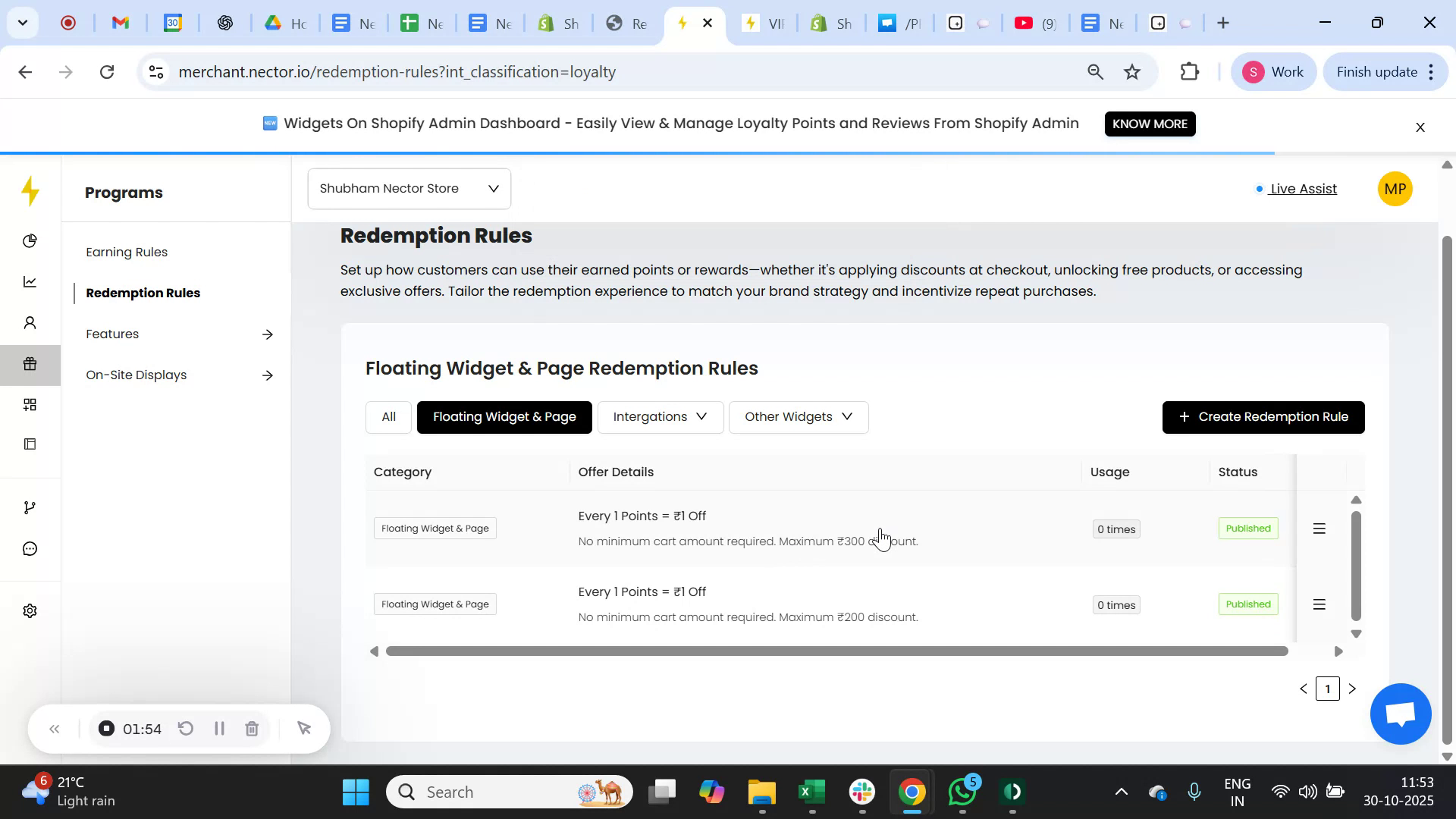Open the customers person sidebar icon
The width and height of the screenshot is (1456, 819).
click(x=30, y=323)
